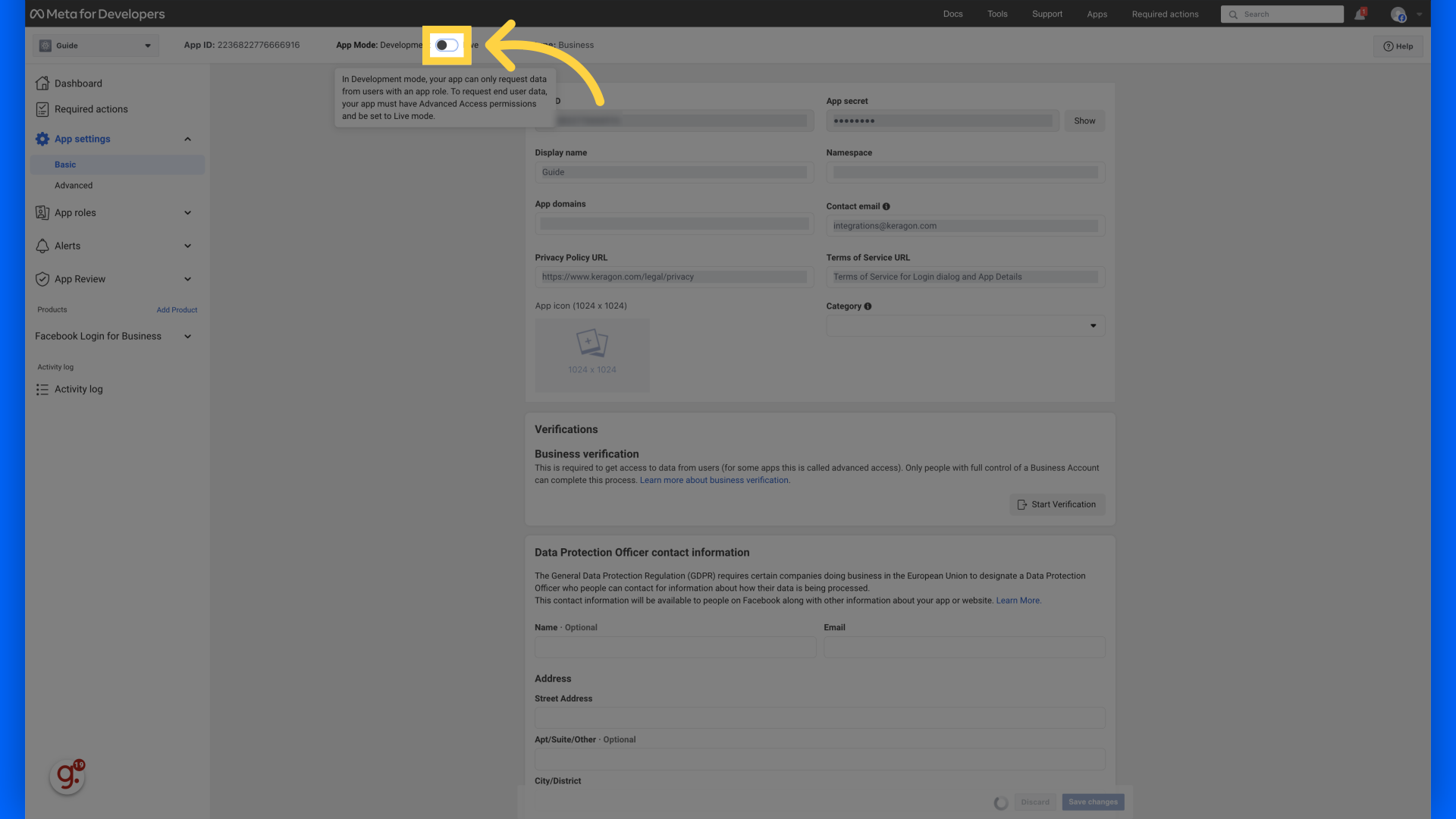Click the App secret field
Screen dimensions: 1456x819
click(x=943, y=121)
